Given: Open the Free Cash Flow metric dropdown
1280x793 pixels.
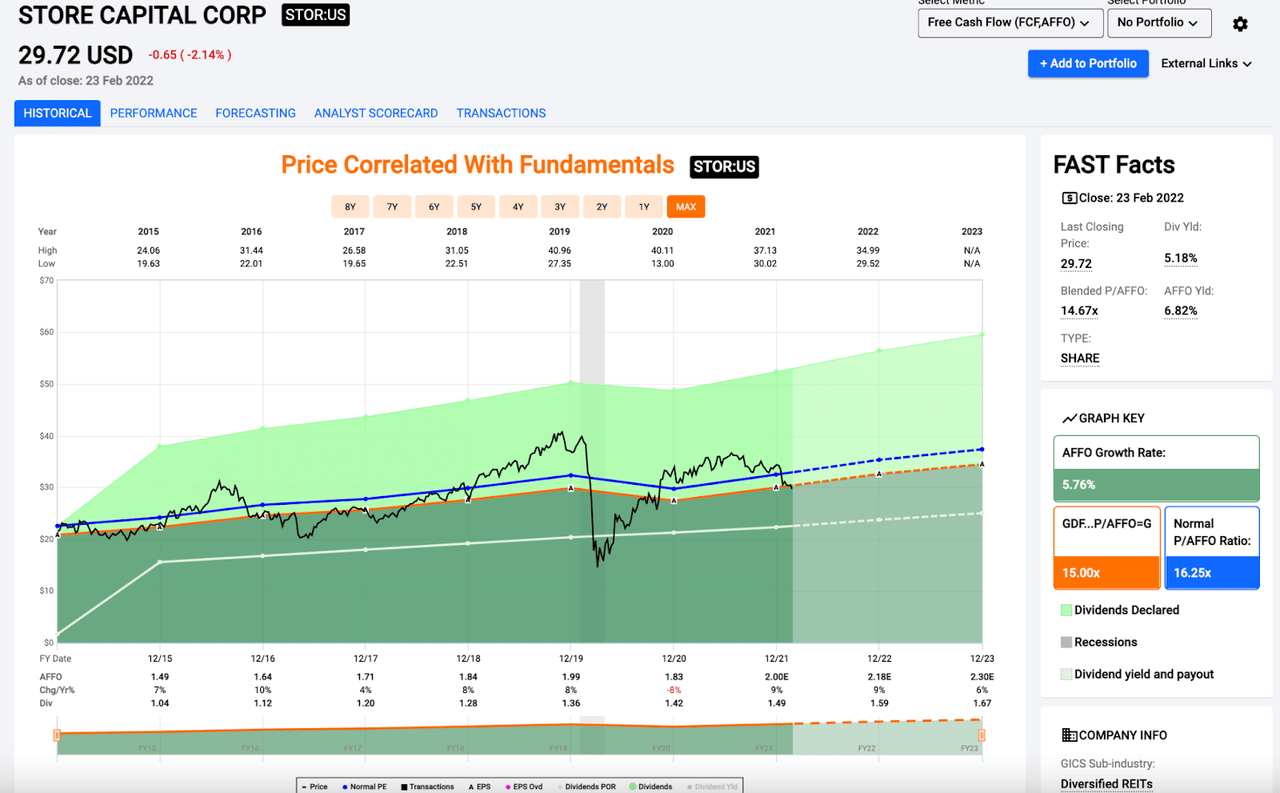Looking at the screenshot, I should 1010,22.
